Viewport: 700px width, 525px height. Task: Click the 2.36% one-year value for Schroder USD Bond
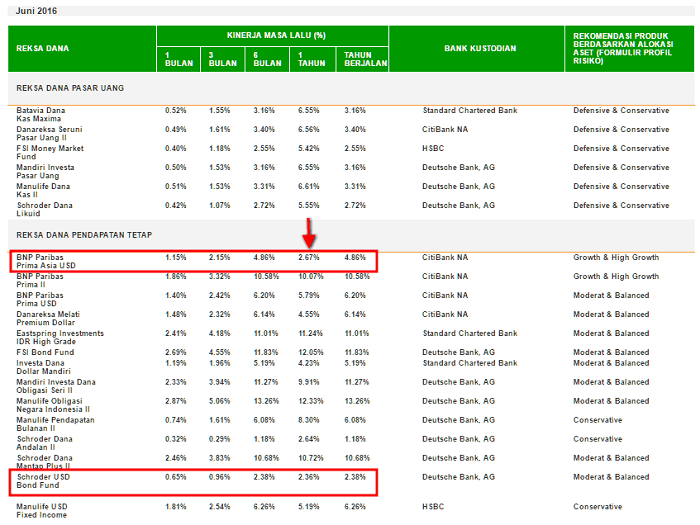point(309,477)
